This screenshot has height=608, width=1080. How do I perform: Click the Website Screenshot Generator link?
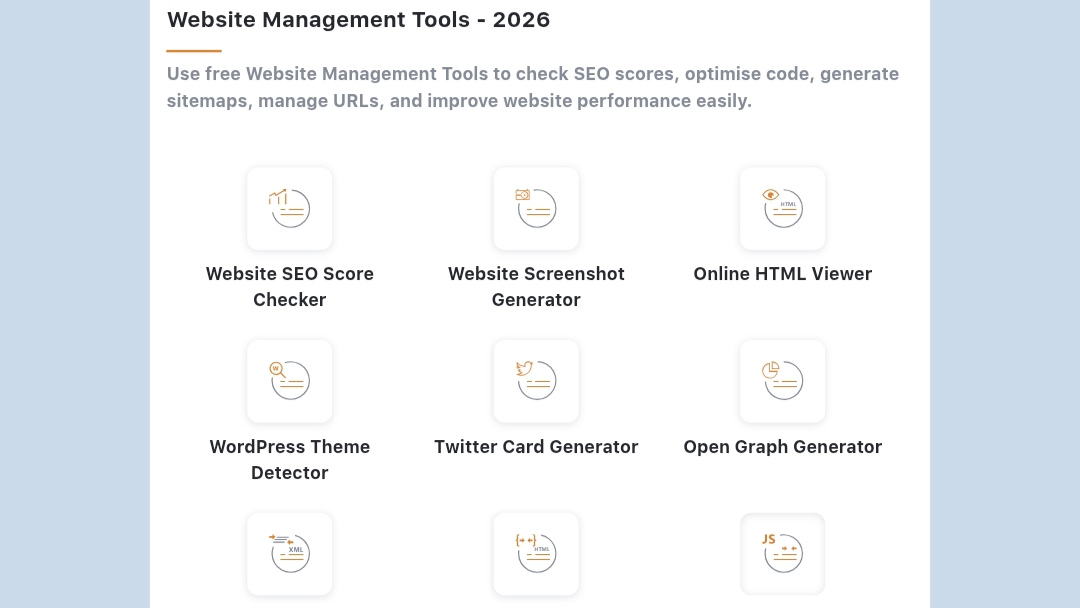(x=536, y=286)
